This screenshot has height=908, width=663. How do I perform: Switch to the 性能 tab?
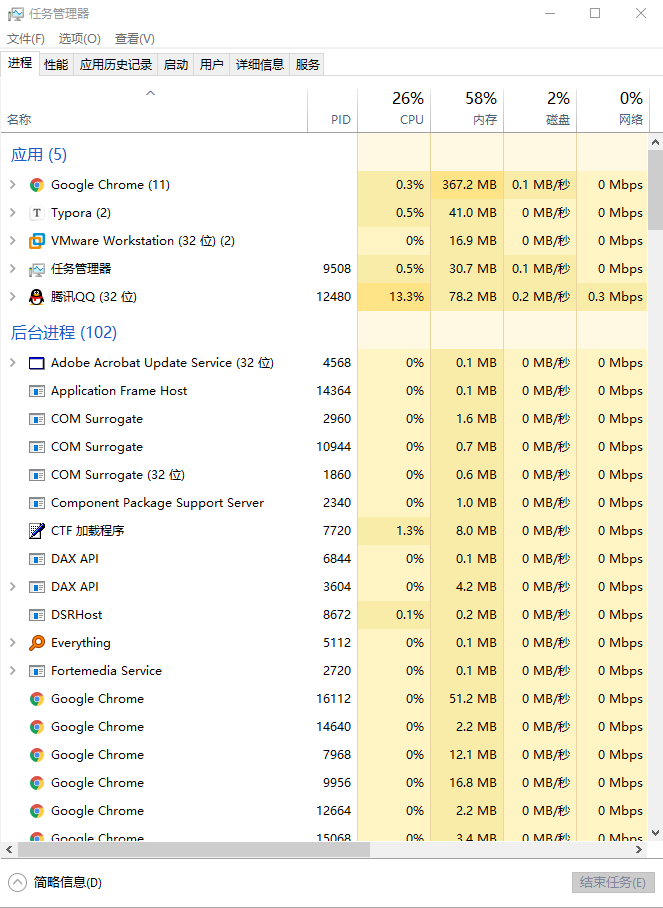tap(56, 64)
